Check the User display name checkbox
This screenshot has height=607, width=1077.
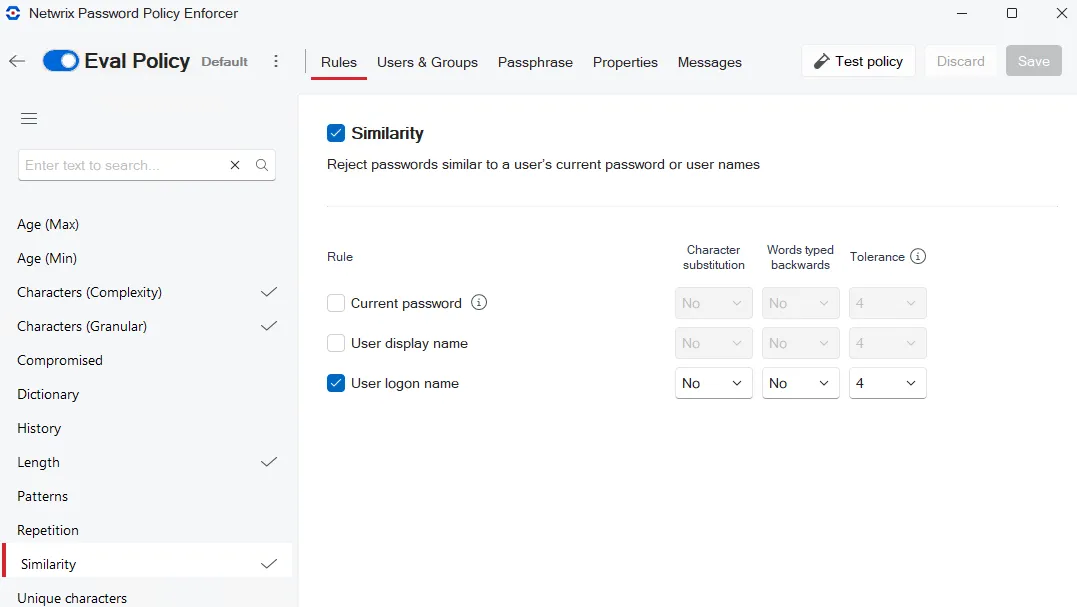(336, 343)
